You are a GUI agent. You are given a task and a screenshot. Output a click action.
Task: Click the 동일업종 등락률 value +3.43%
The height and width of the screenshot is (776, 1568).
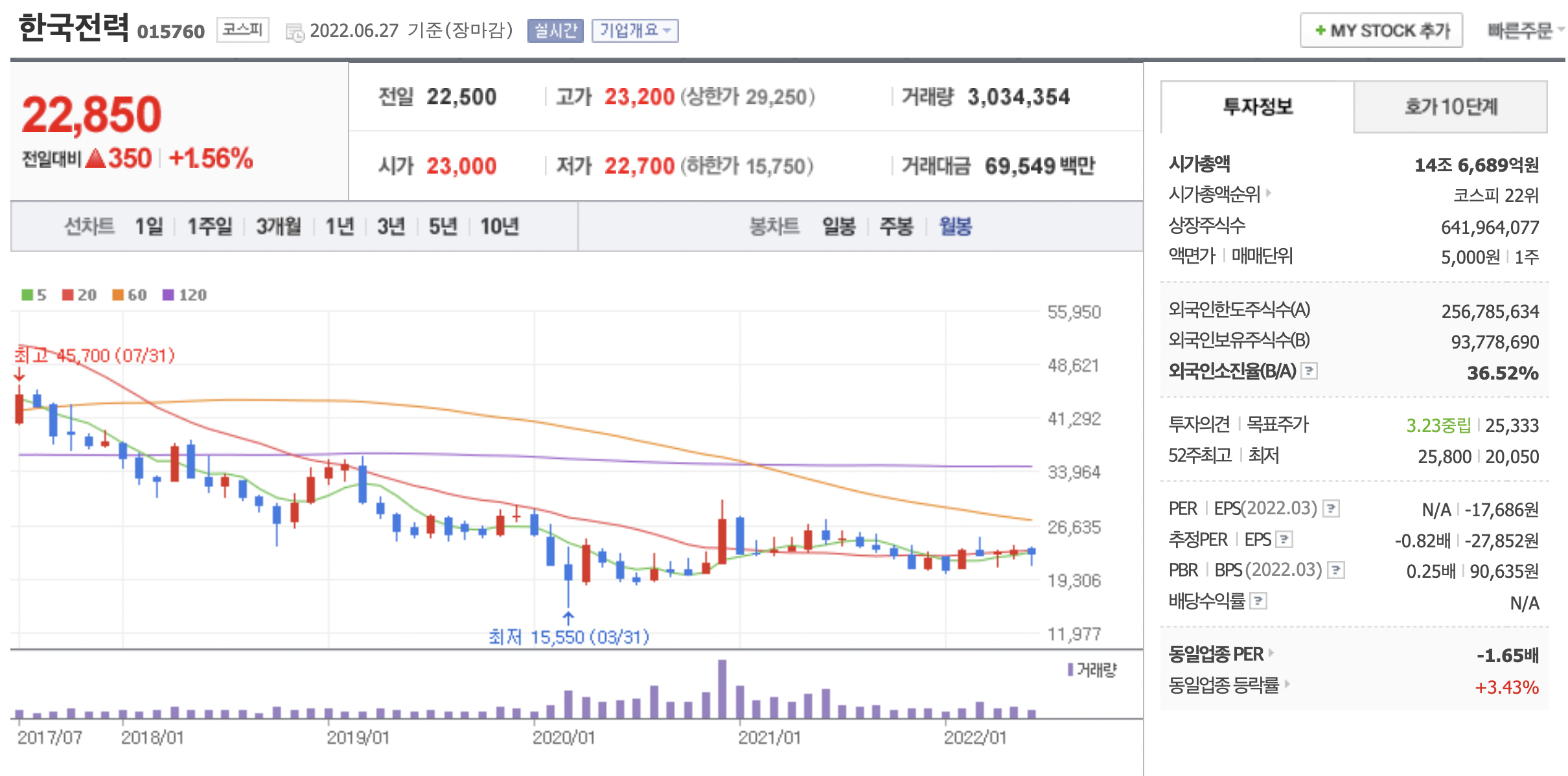[1506, 687]
